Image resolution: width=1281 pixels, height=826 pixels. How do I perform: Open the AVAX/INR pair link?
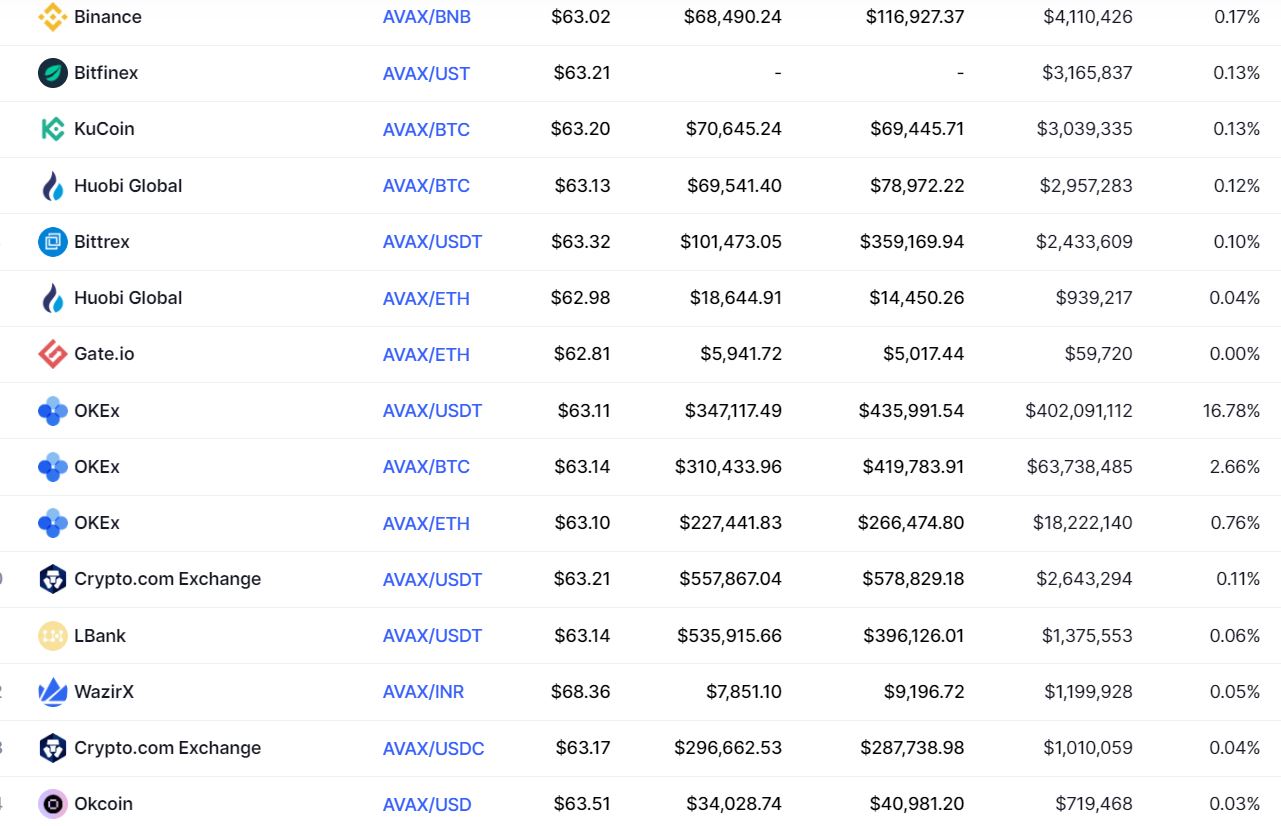[424, 692]
